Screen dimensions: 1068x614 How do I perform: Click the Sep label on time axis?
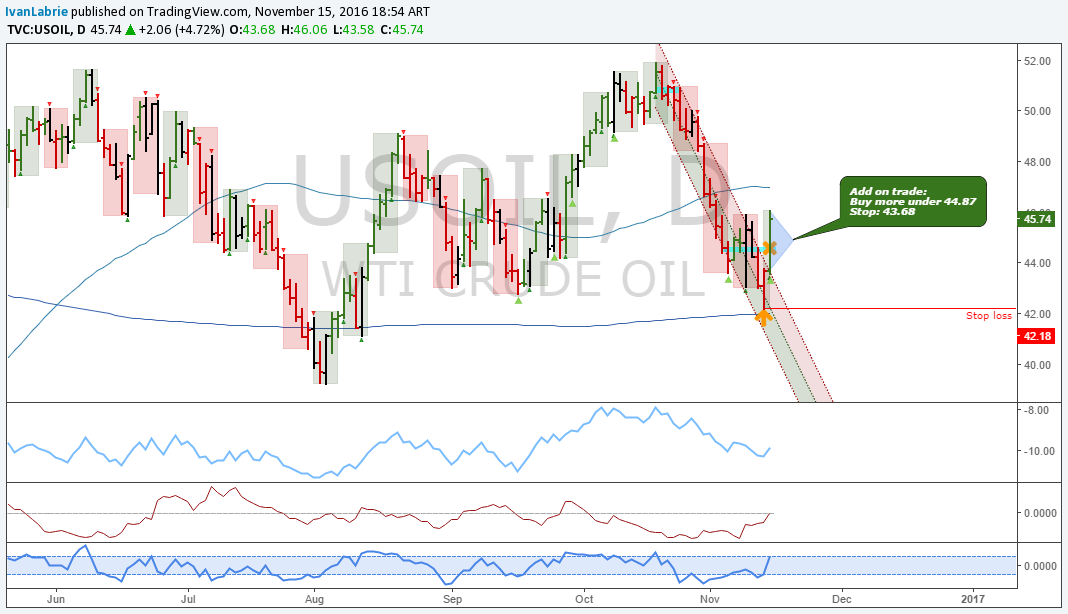452,599
